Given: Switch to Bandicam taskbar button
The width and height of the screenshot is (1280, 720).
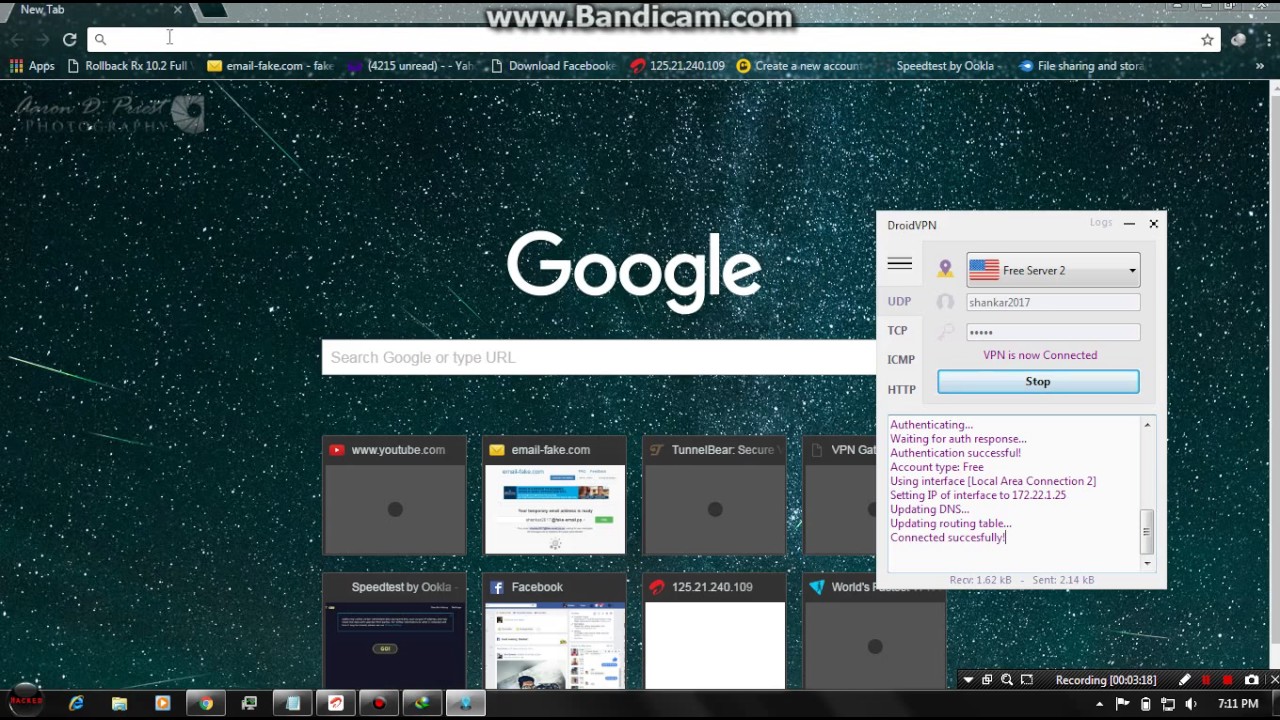Looking at the screenshot, I should tap(379, 704).
